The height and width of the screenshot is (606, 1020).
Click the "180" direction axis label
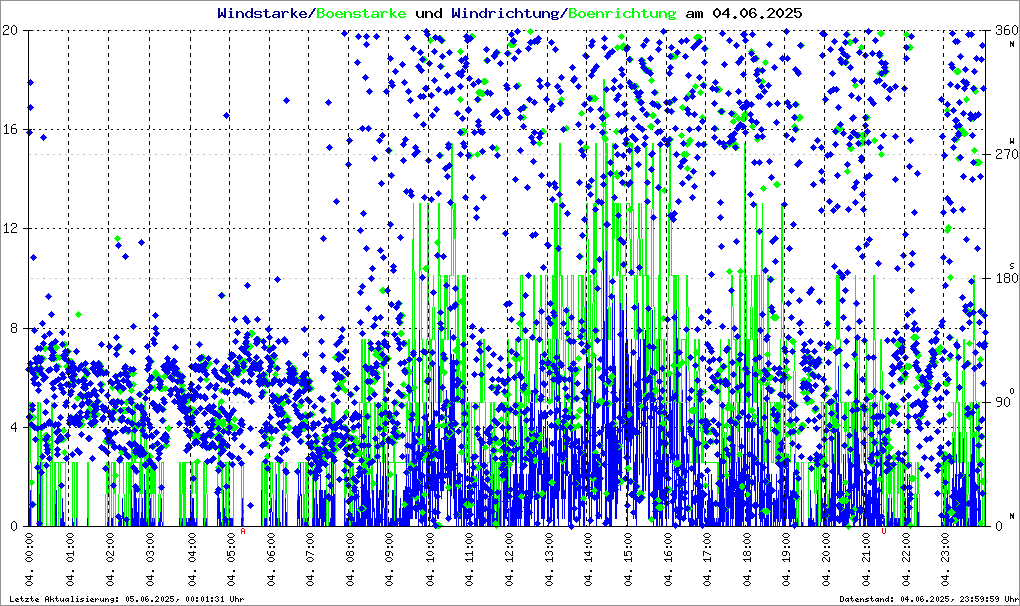point(1007,278)
